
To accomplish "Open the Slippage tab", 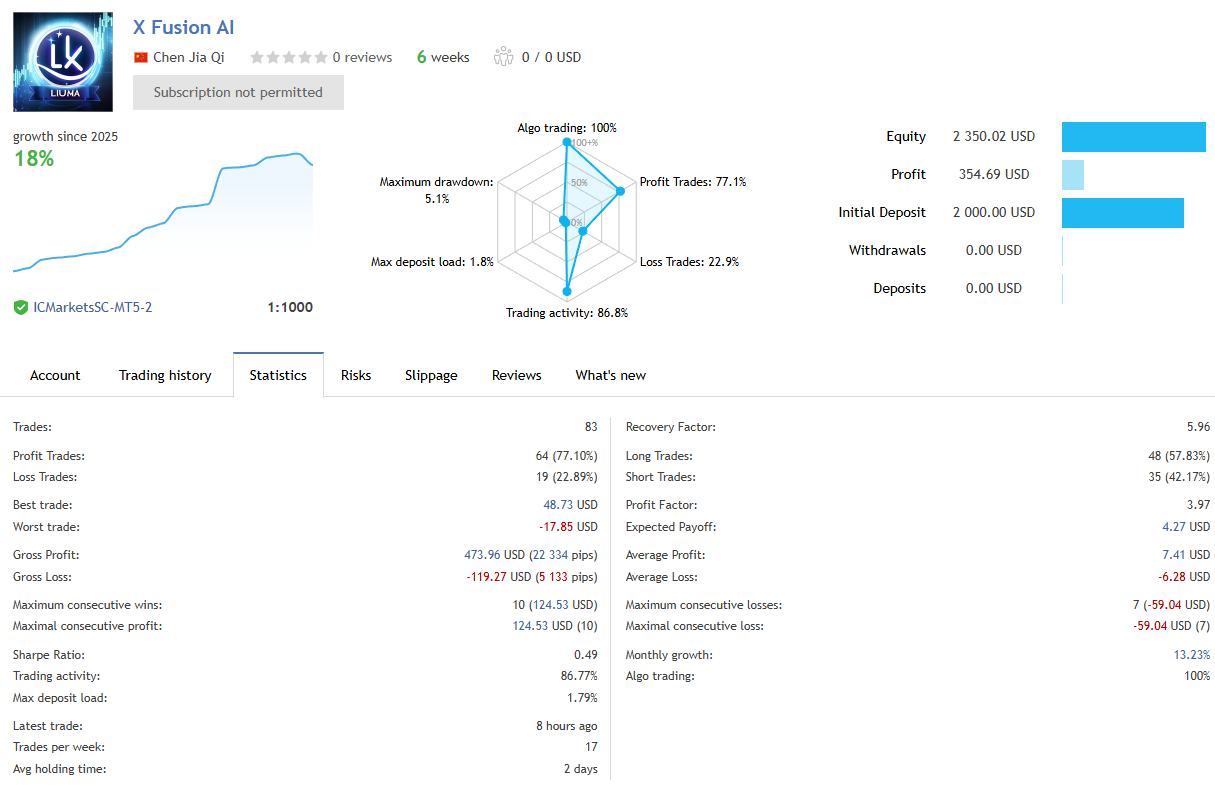I will point(431,375).
